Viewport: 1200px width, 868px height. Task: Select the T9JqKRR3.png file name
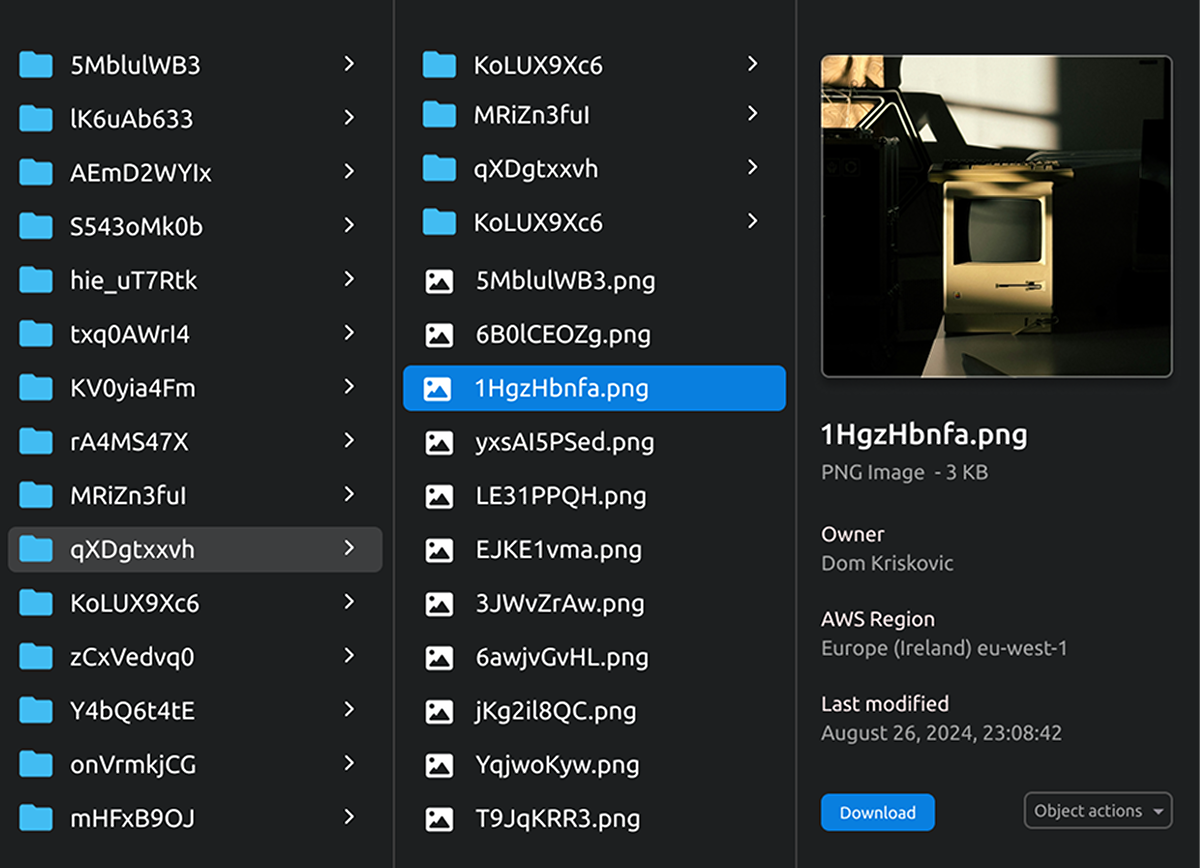pyautogui.click(x=558, y=820)
